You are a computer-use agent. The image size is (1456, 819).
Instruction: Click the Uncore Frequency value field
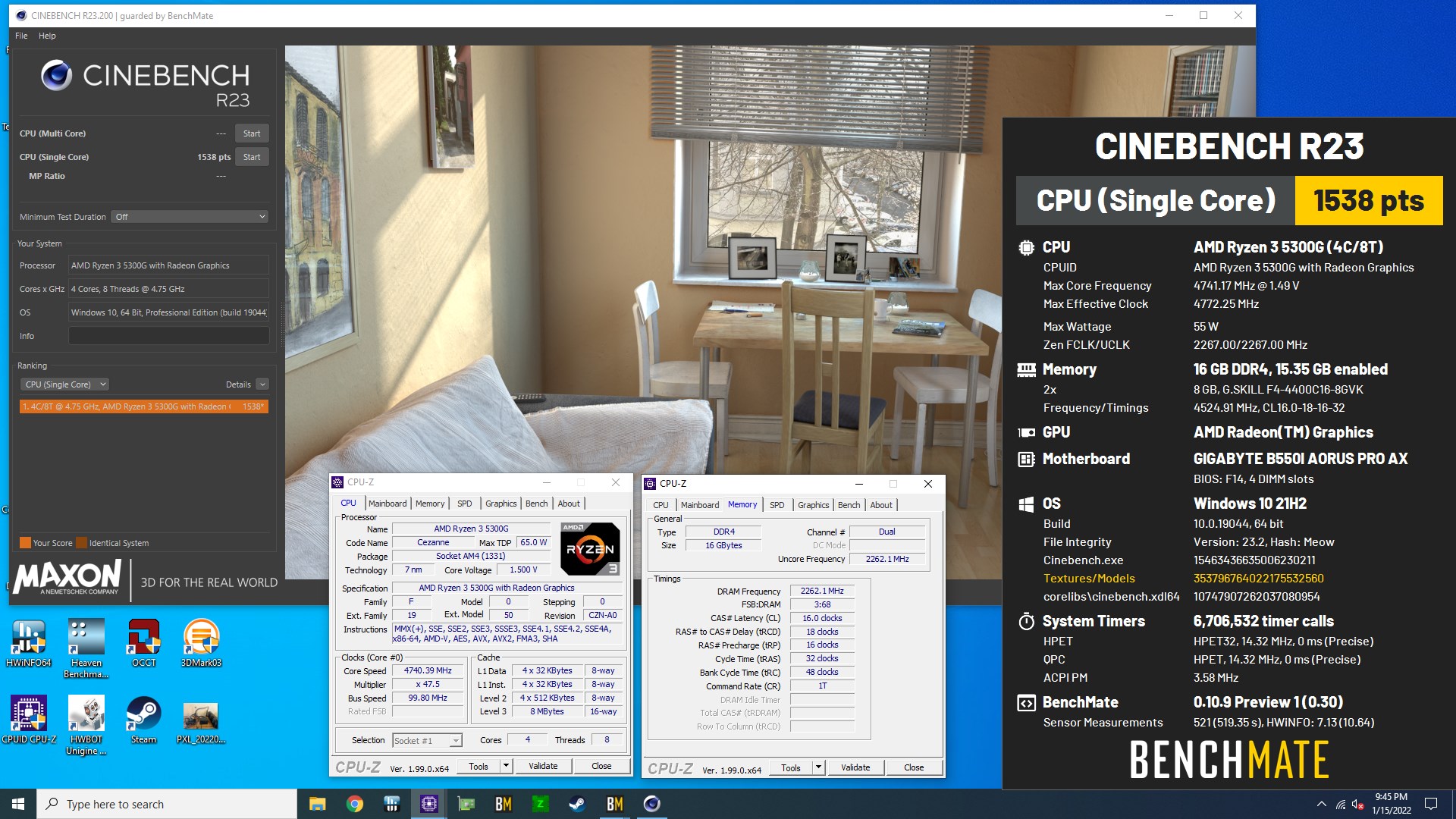click(x=887, y=560)
